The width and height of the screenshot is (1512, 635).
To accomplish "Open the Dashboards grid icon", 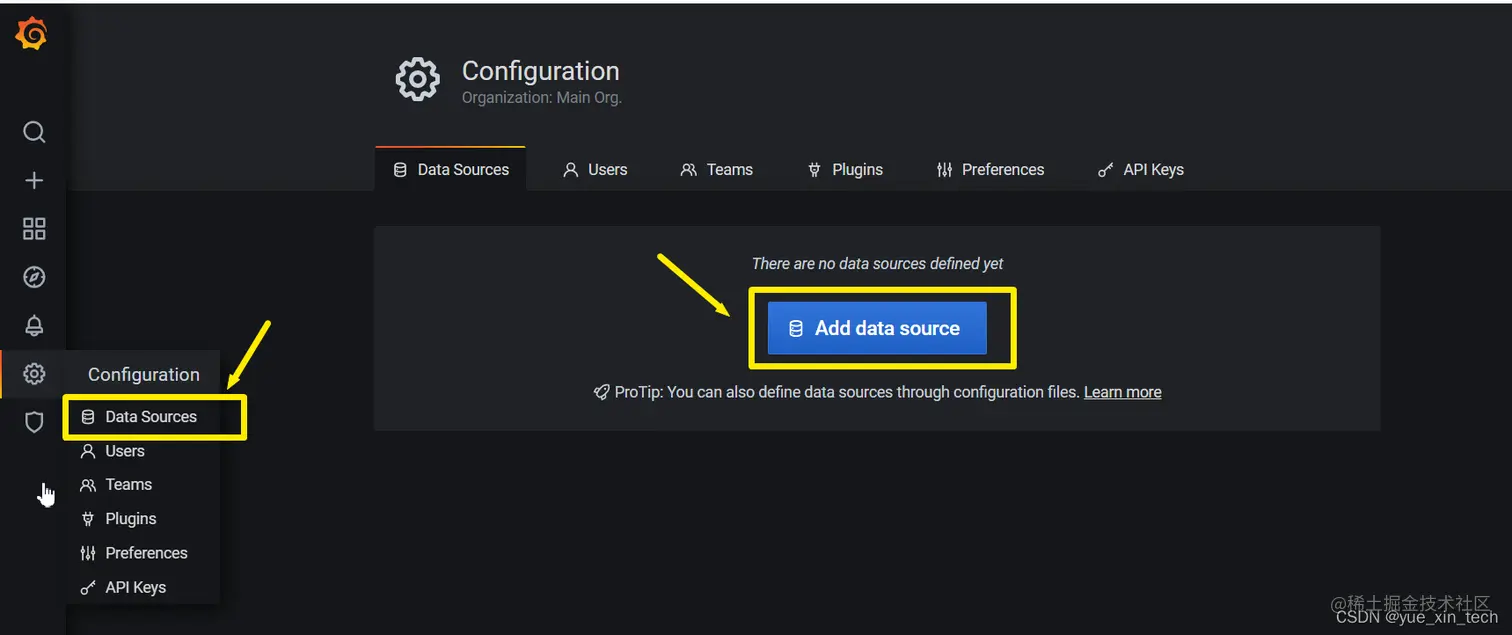I will 33,228.
